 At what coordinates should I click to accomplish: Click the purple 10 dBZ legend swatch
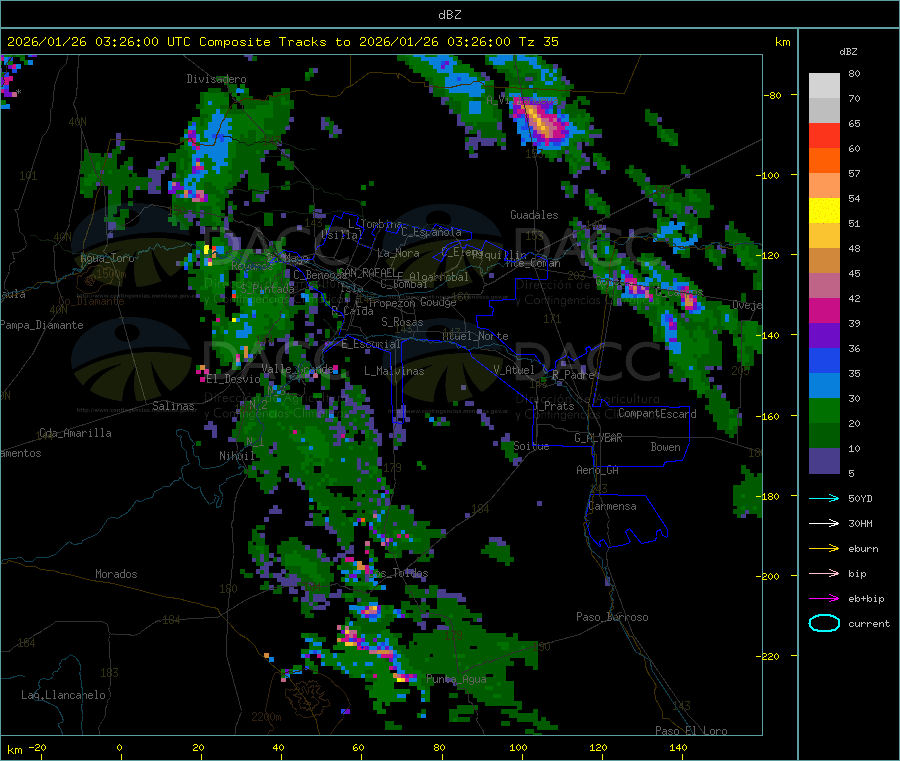pos(824,461)
